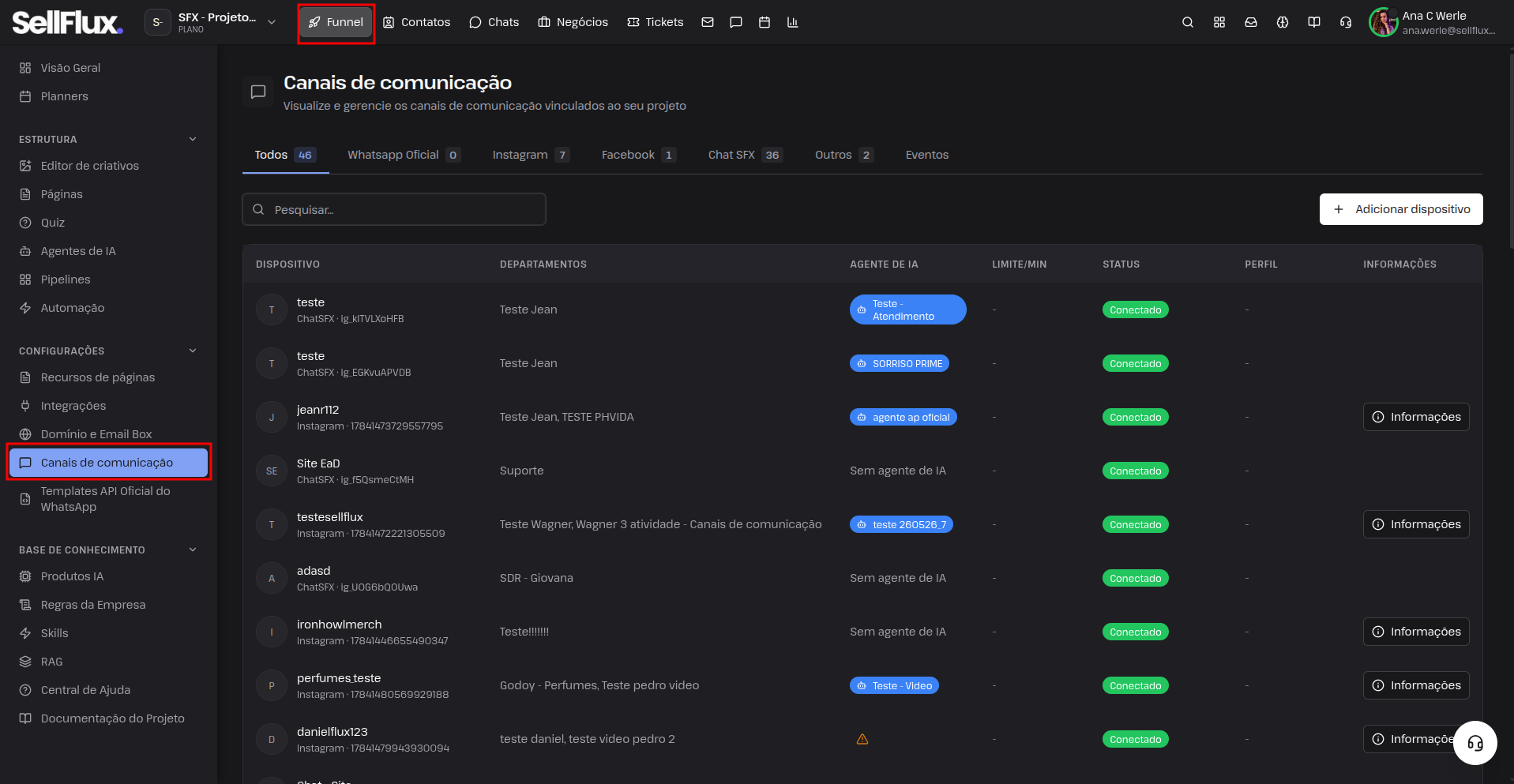Click the Pesquisar search field

(394, 209)
